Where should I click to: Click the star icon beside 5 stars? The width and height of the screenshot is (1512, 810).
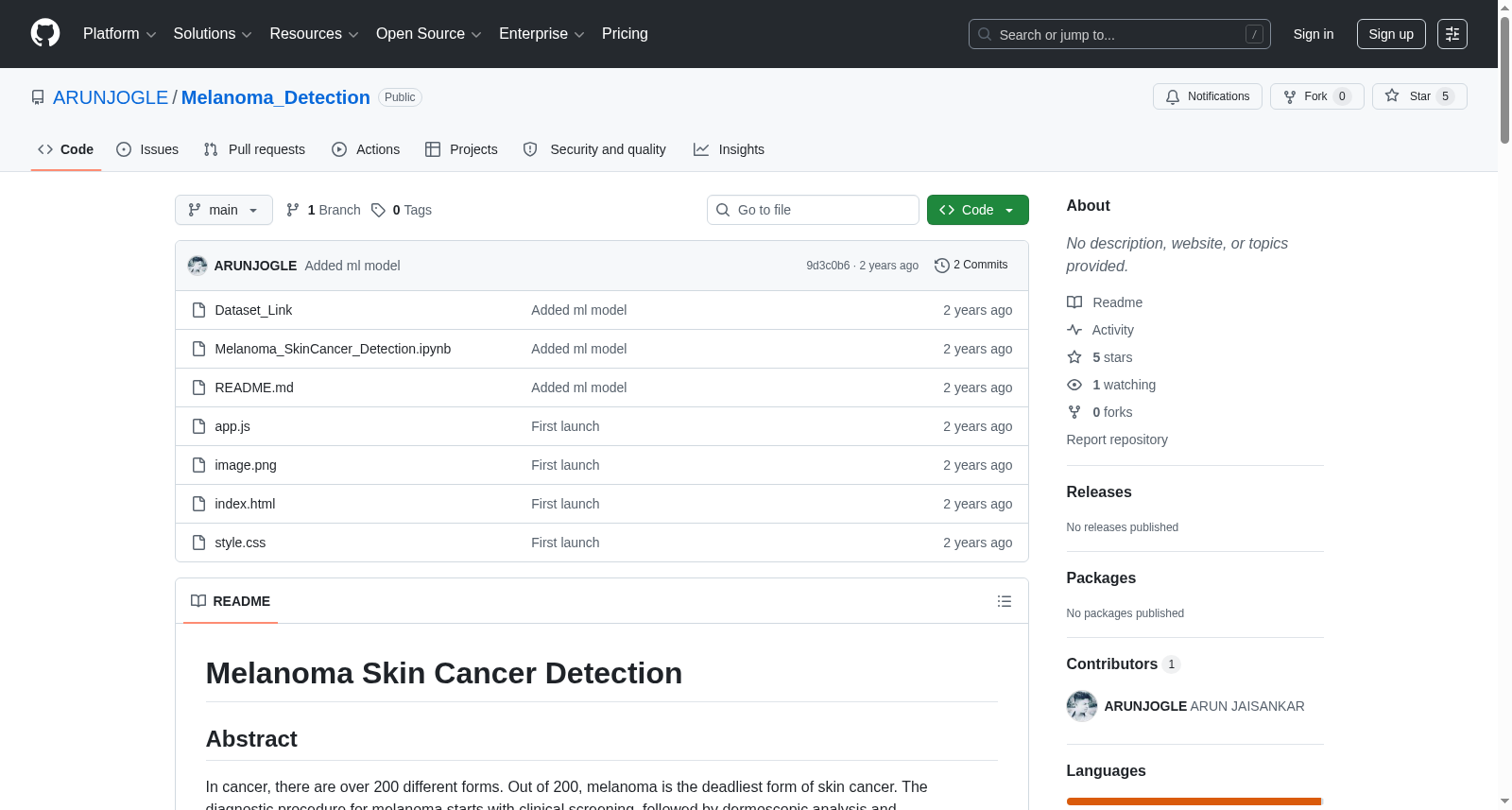1074,357
